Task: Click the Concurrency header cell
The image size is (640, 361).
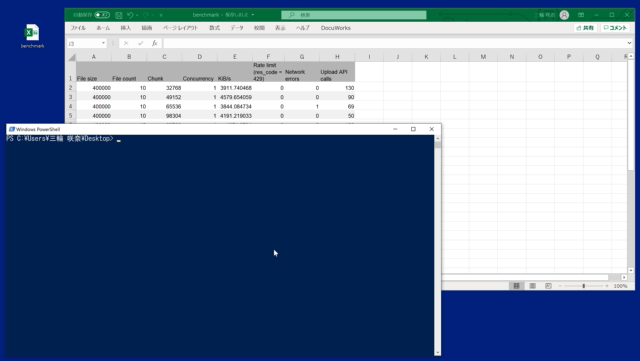Action: [199, 72]
